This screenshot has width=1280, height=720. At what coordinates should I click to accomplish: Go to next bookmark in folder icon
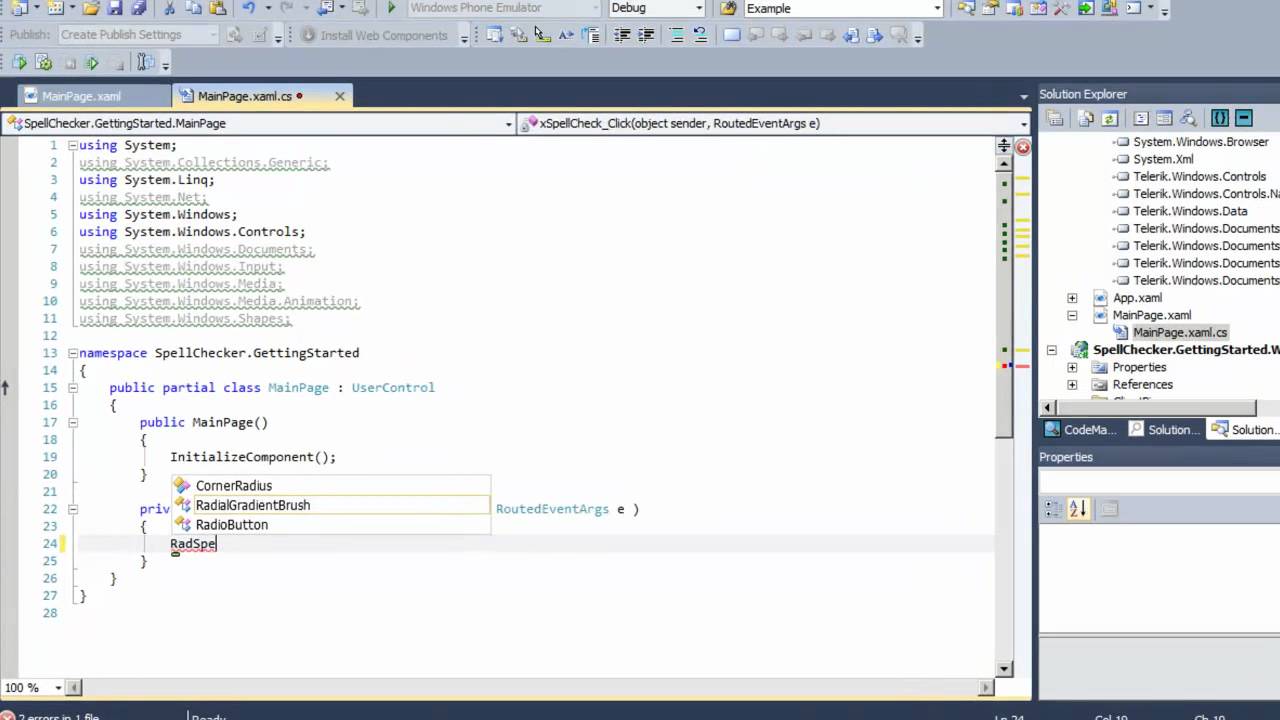874,35
